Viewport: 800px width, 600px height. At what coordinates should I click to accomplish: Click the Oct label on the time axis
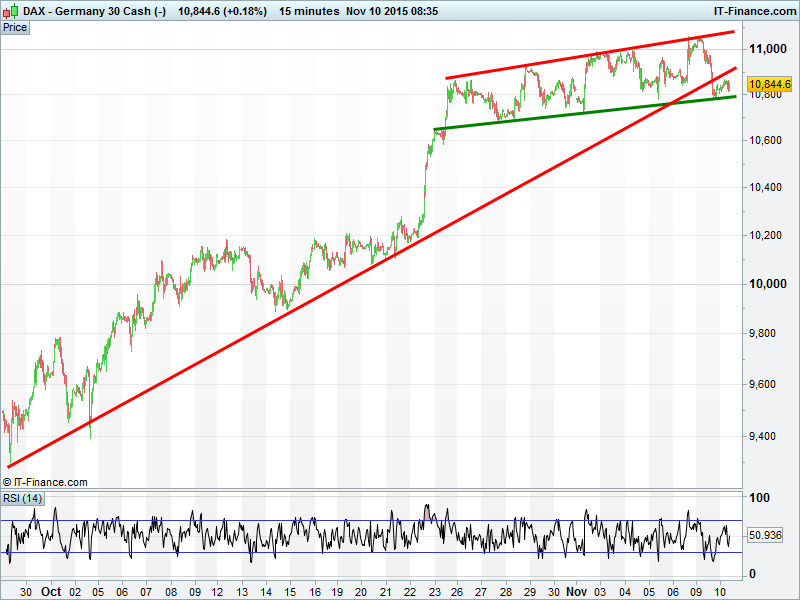point(51,591)
